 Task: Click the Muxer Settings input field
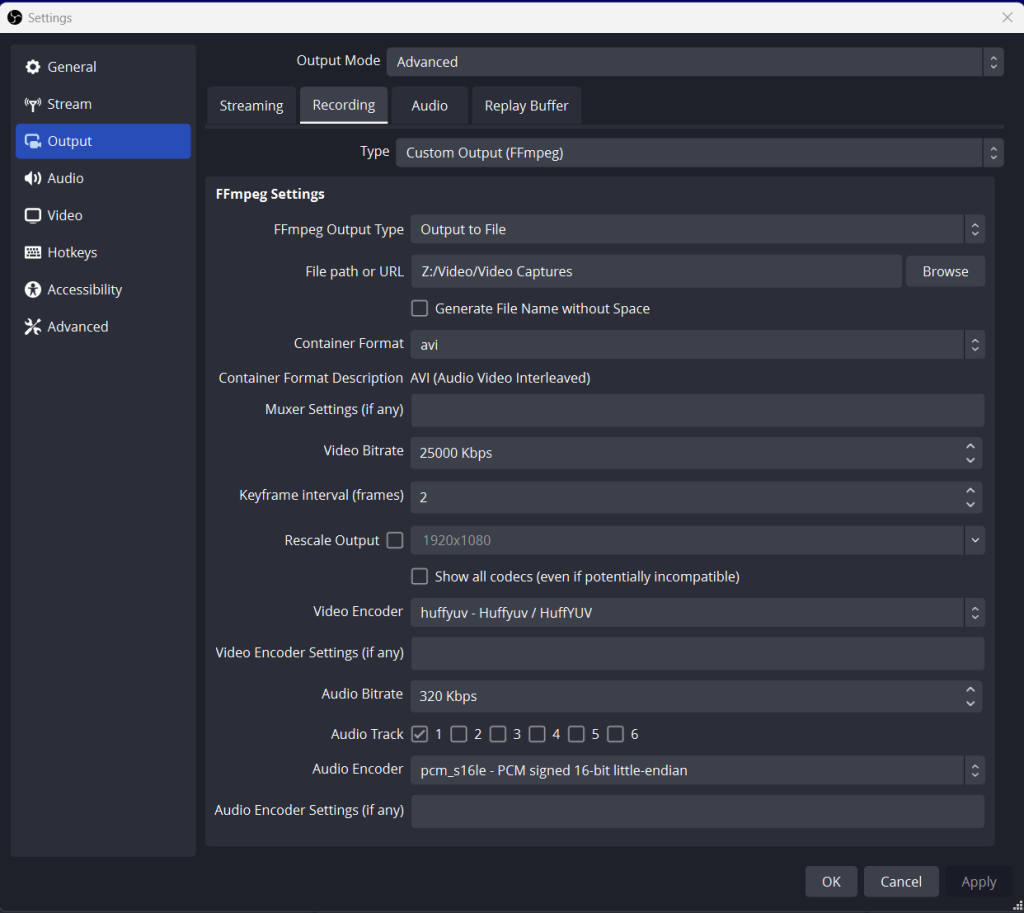click(697, 410)
